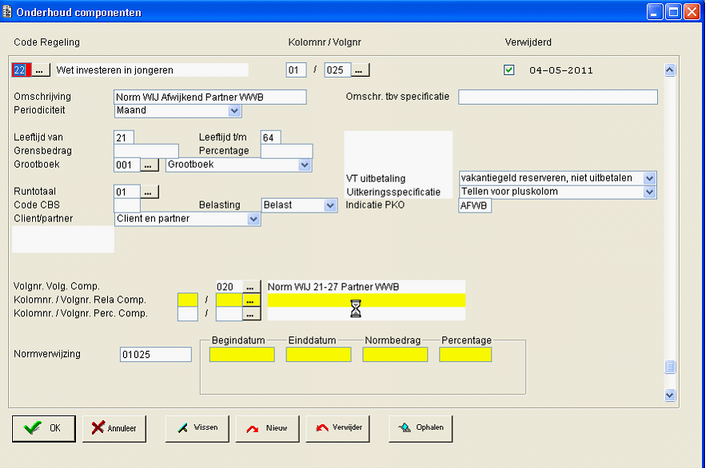Image resolution: width=706 pixels, height=469 pixels.
Task: Click the Ophalen button
Action: click(421, 428)
